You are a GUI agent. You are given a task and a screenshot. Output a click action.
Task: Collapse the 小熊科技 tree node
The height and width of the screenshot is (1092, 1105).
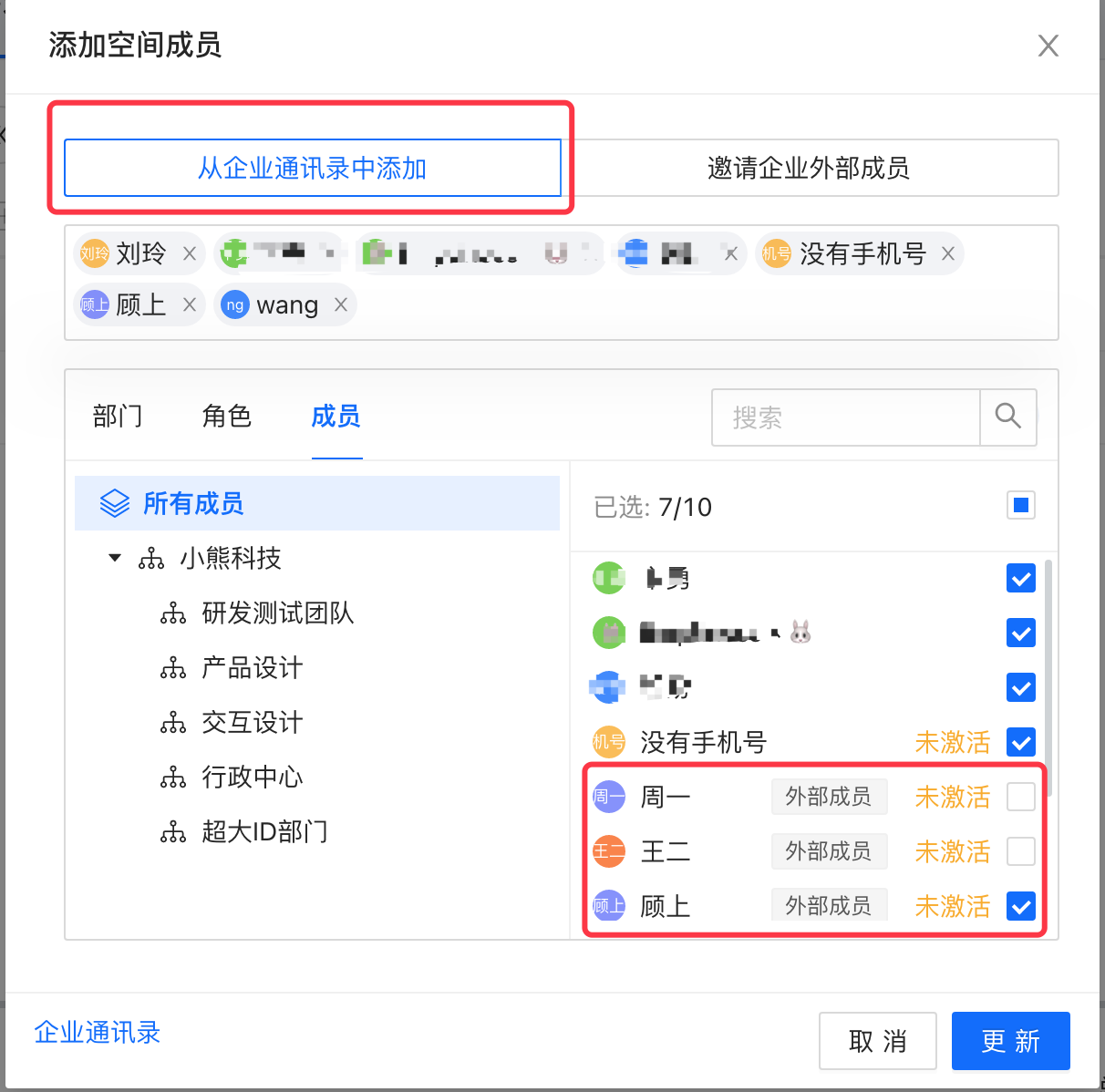[x=115, y=558]
